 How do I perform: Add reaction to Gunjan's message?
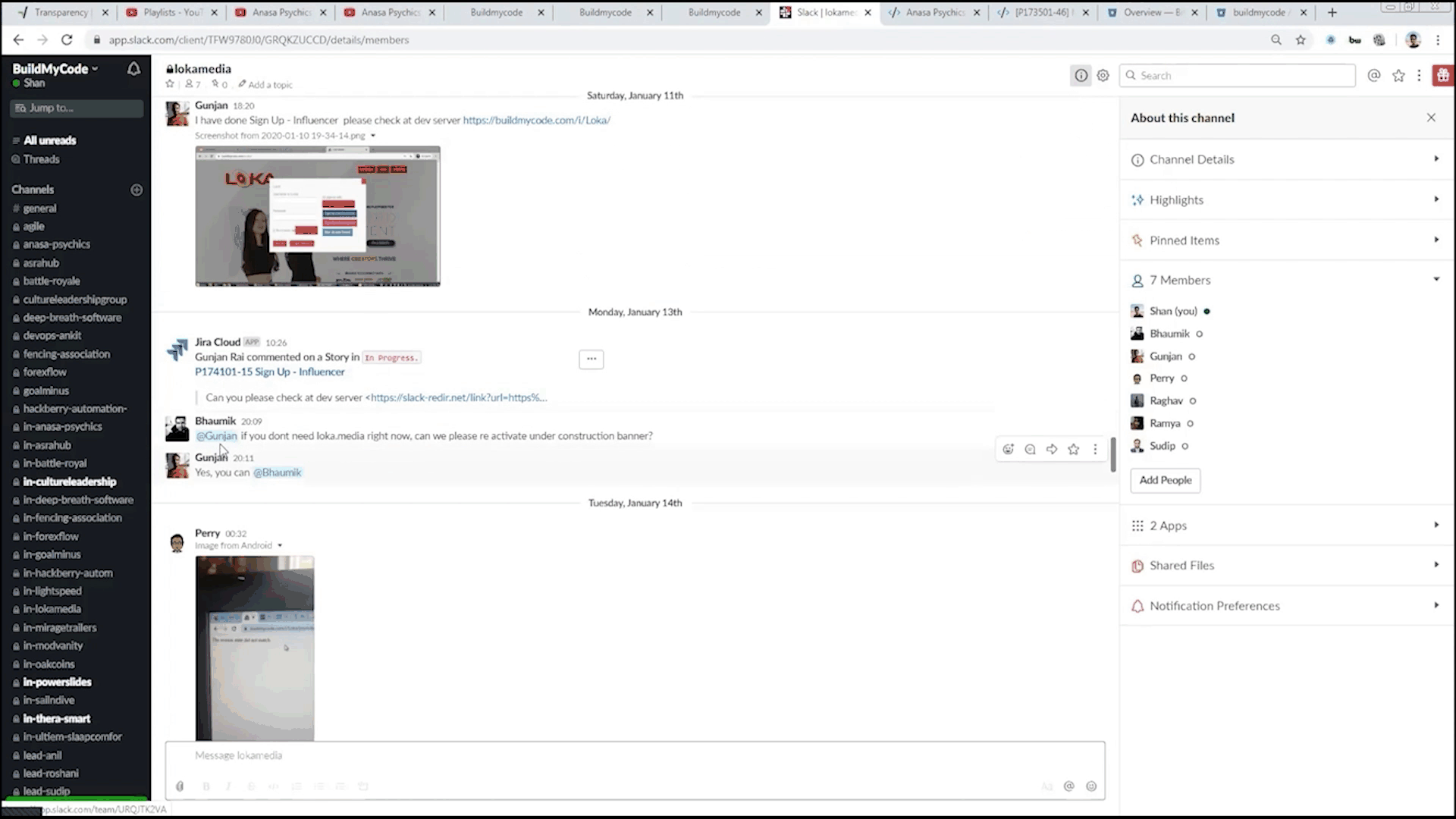coord(1008,449)
